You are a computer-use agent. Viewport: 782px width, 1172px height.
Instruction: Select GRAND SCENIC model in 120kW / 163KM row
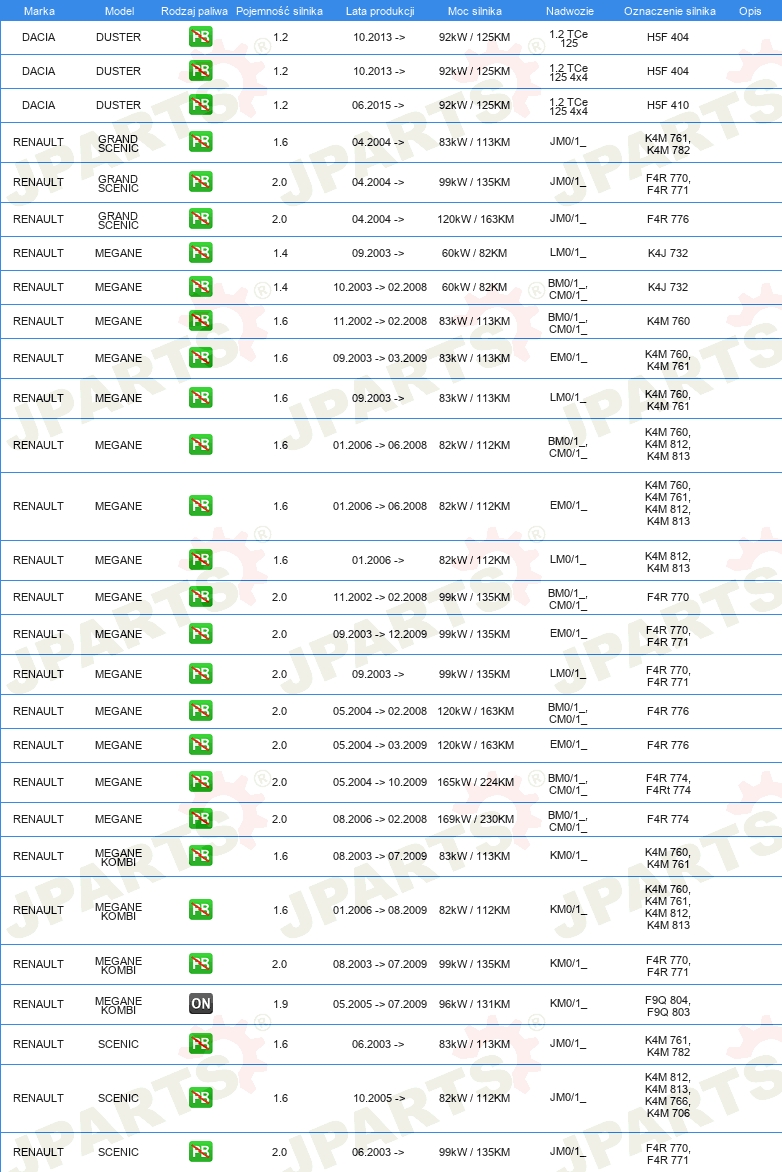[x=118, y=220]
